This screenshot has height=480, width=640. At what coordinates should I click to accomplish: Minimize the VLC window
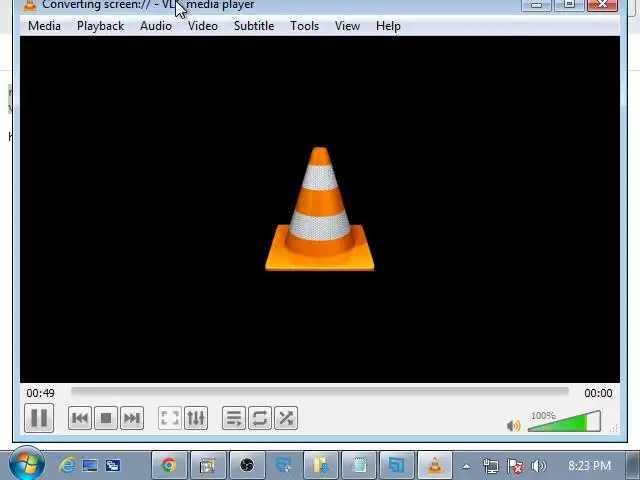pos(536,5)
